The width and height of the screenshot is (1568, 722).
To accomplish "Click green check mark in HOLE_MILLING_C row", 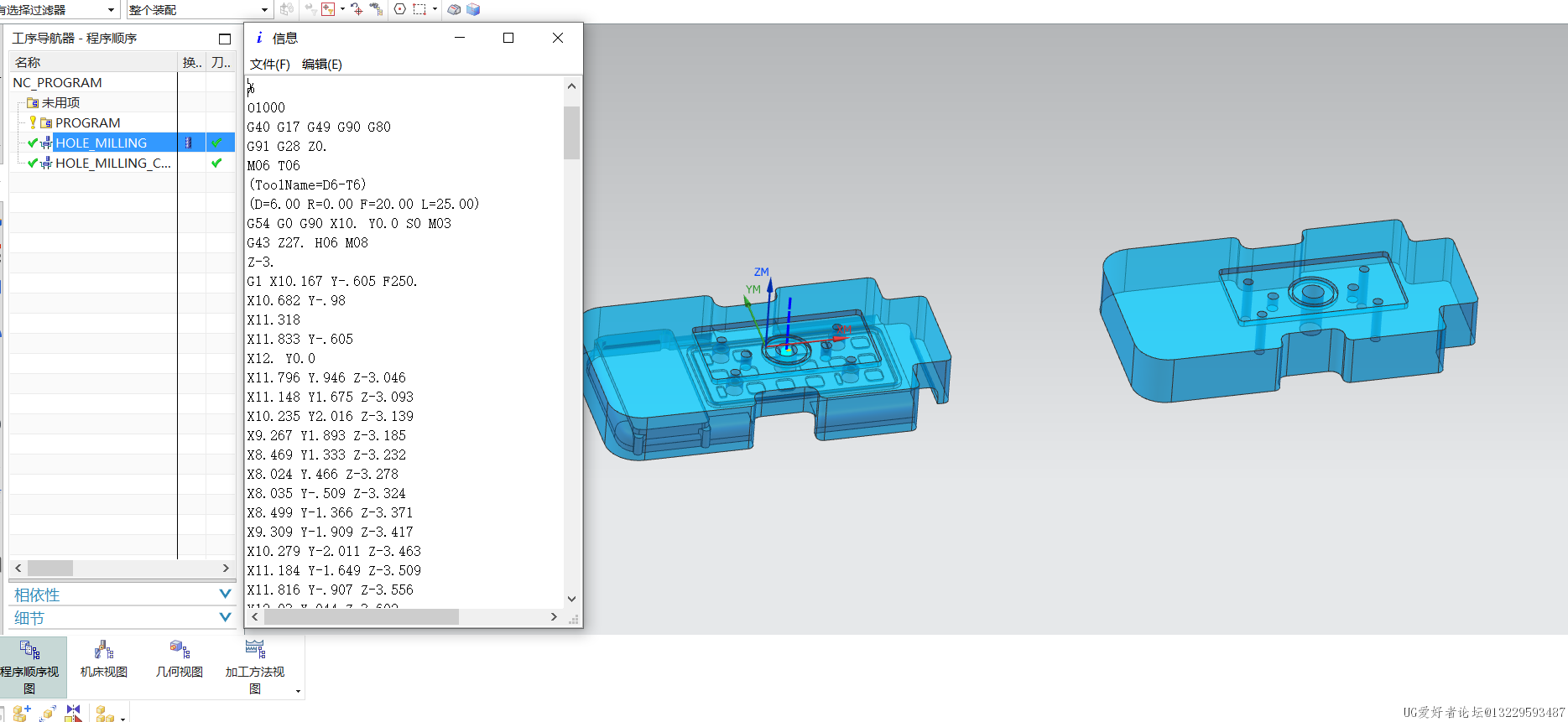I will pyautogui.click(x=217, y=163).
